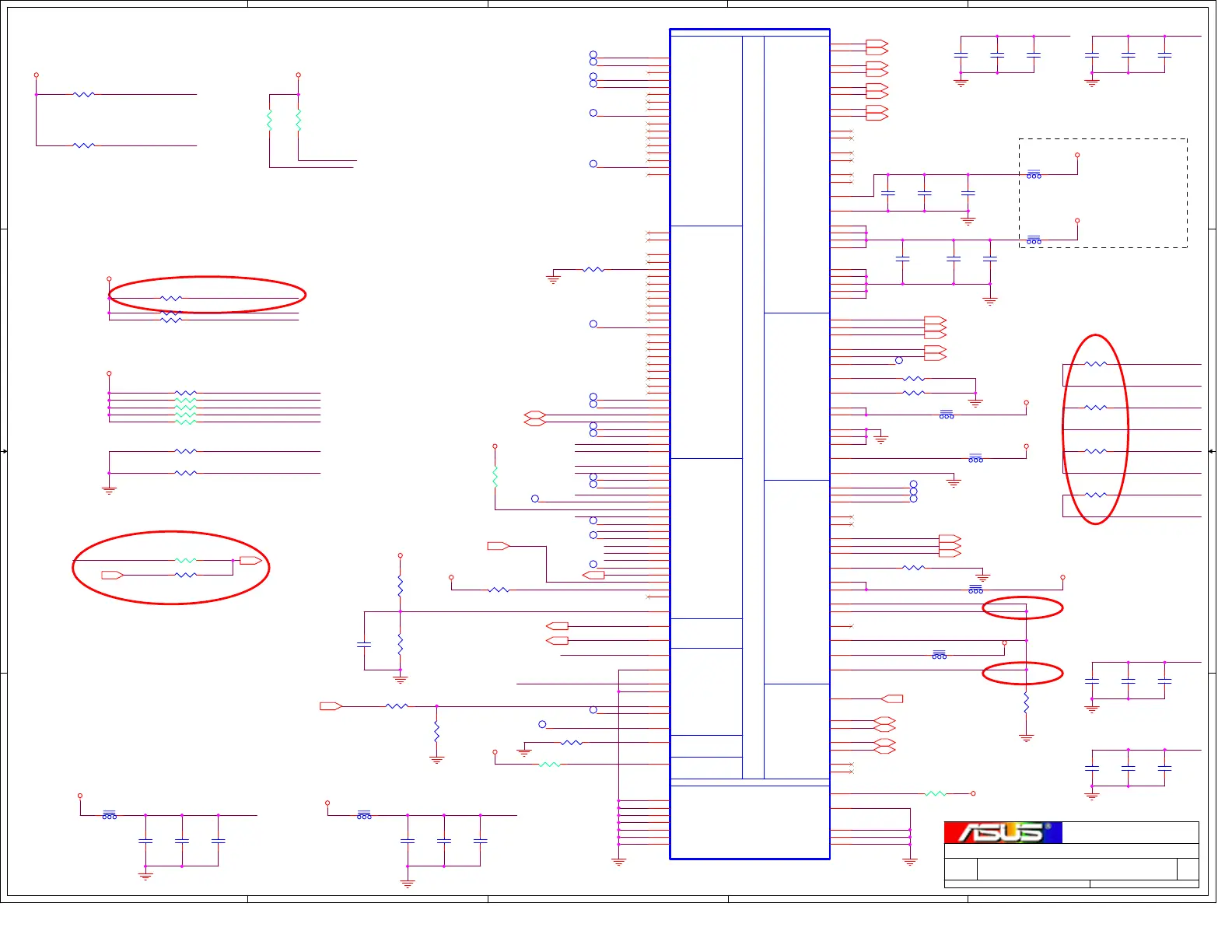This screenshot has height=952, width=1232.
Task: Click the page border arrow on the right edge
Action: point(1212,451)
